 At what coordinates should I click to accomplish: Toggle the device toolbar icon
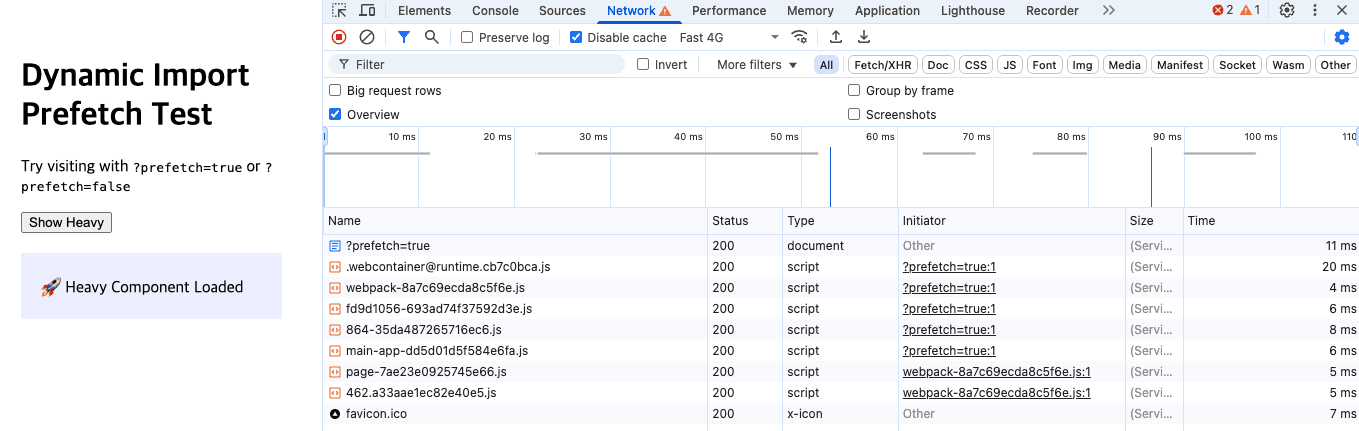tap(367, 11)
